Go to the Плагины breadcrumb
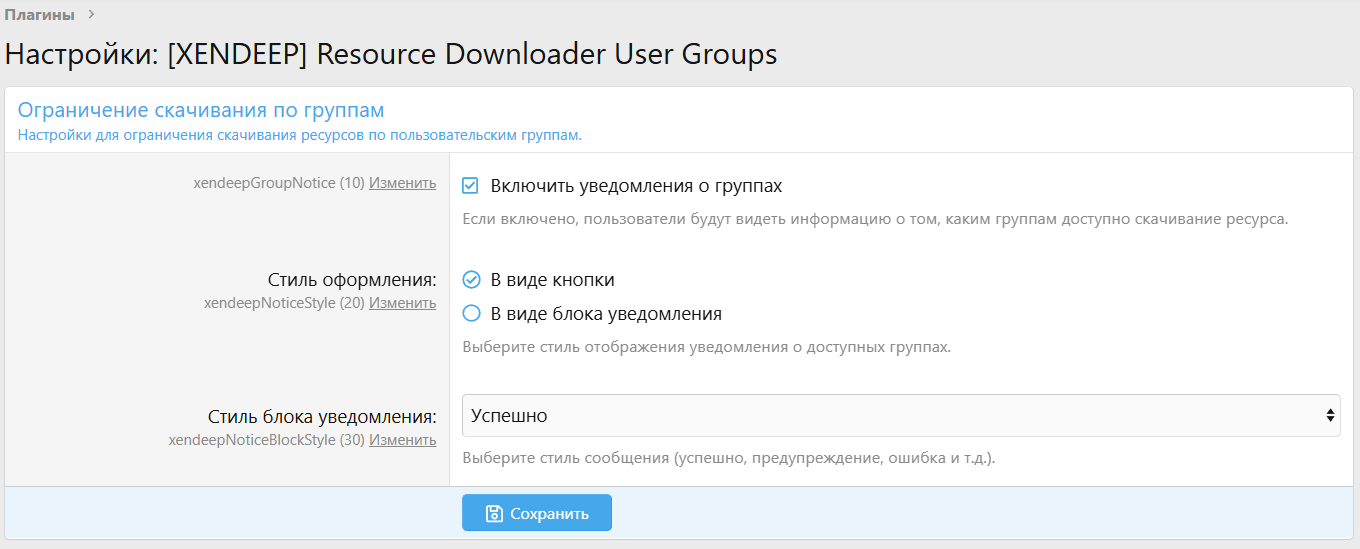Screen dimensions: 1360x549 click(39, 14)
